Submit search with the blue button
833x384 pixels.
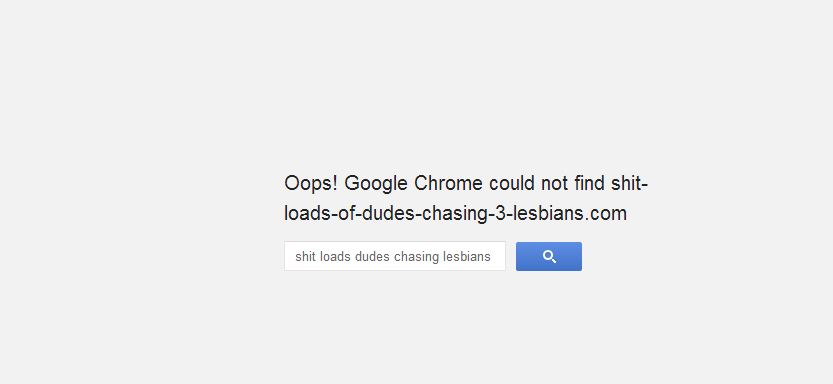point(549,257)
